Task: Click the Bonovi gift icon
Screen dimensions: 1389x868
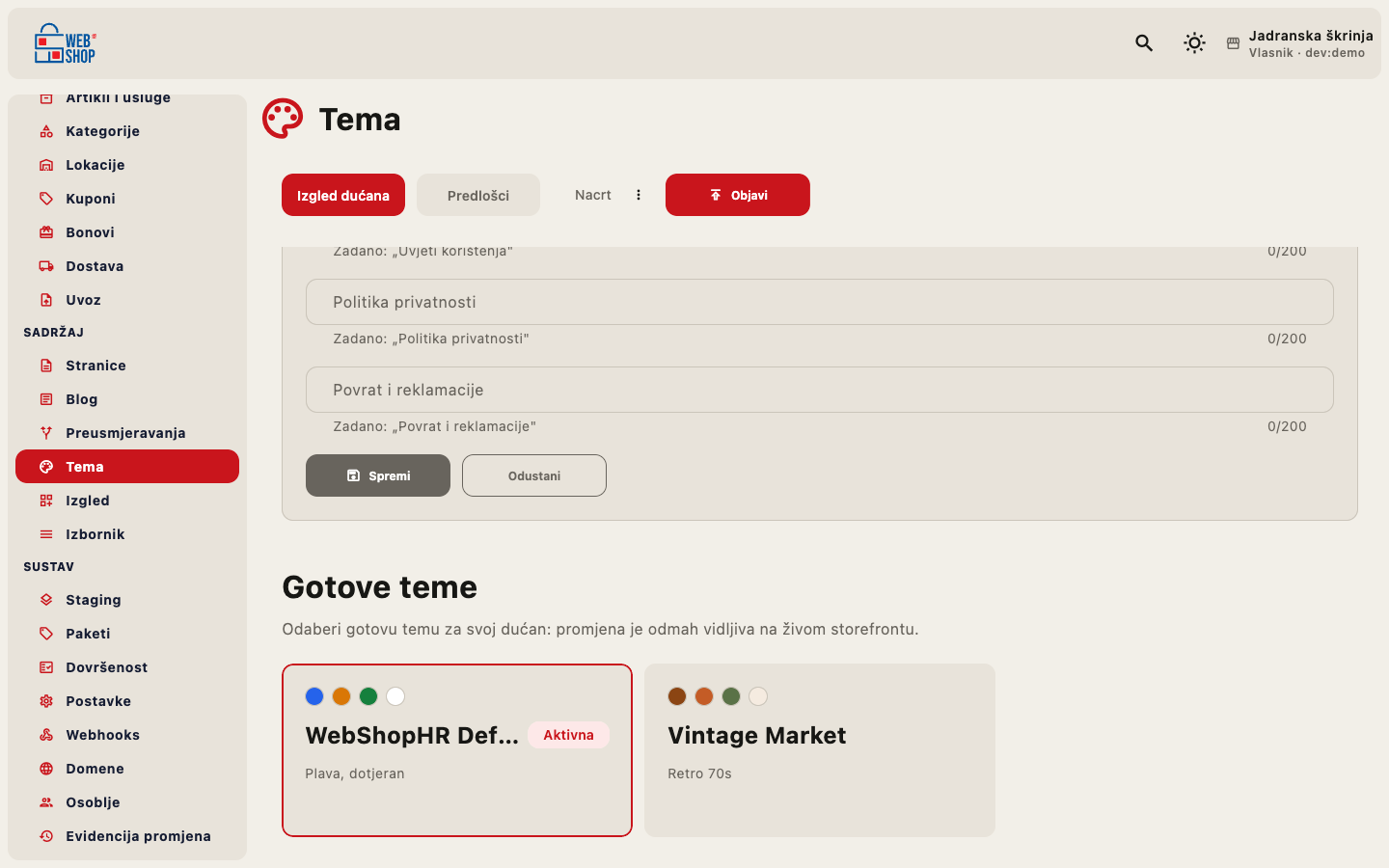Action: (x=46, y=232)
